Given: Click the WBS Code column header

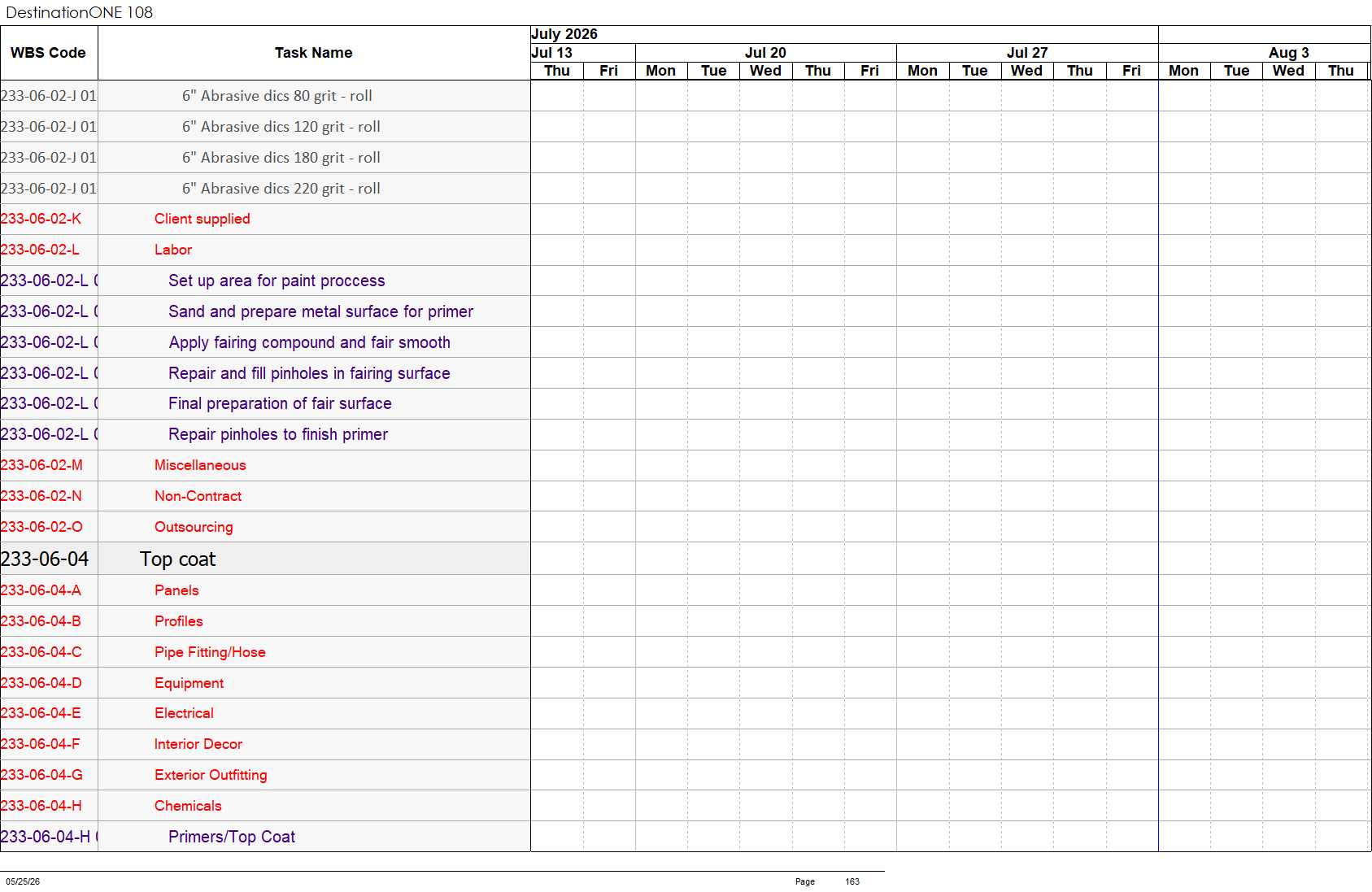Looking at the screenshot, I should 49,53.
